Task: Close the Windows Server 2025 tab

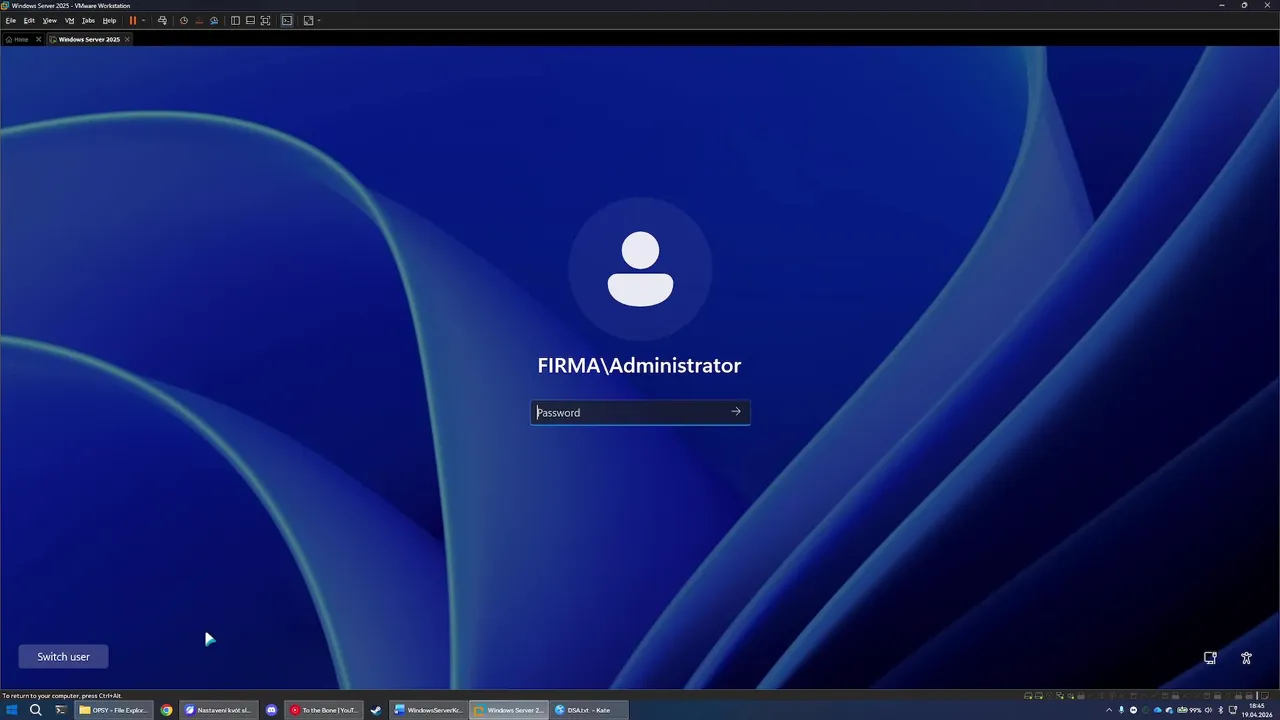Action: point(127,39)
